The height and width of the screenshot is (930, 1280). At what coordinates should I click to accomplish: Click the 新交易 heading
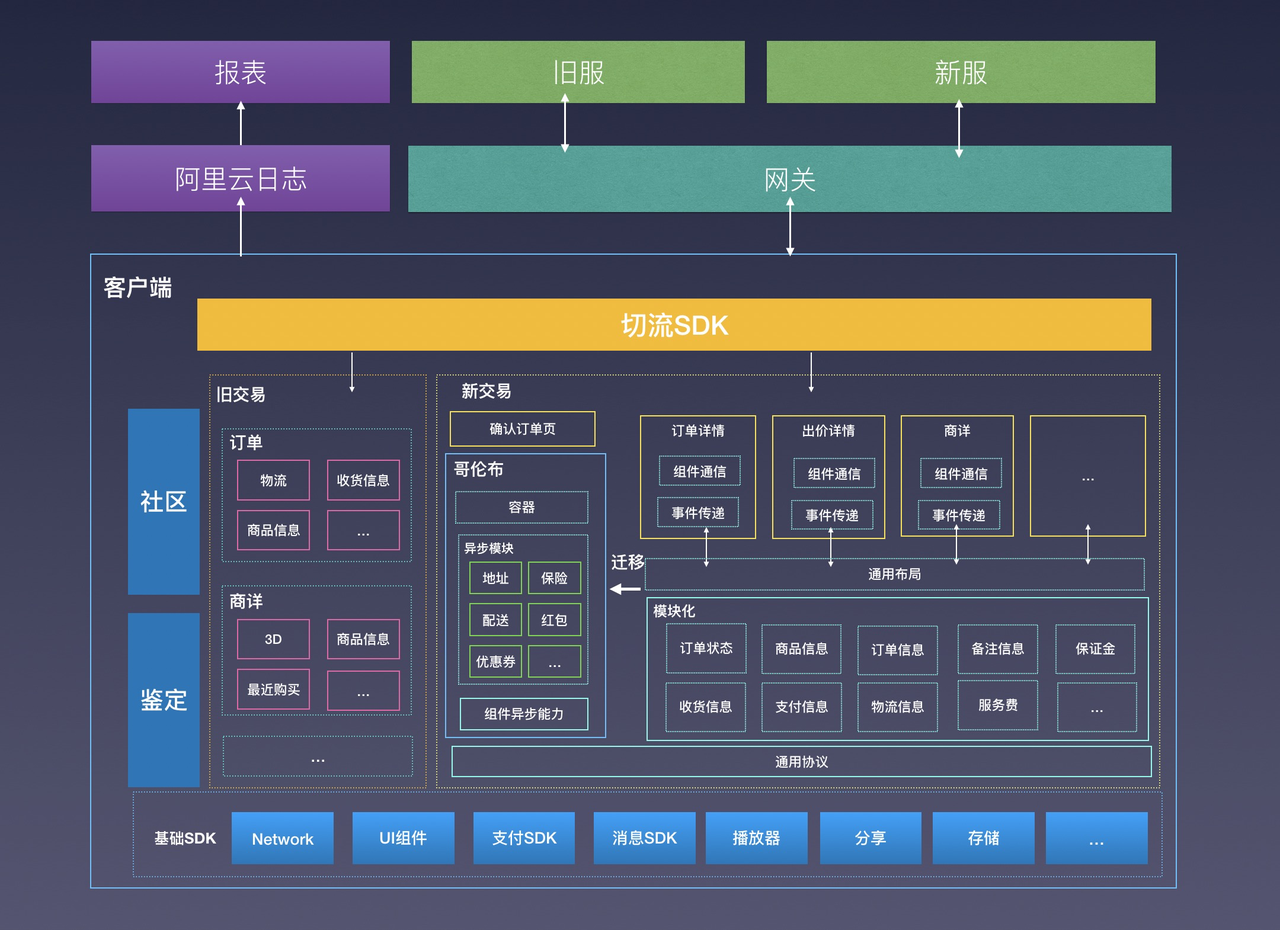pyautogui.click(x=486, y=391)
